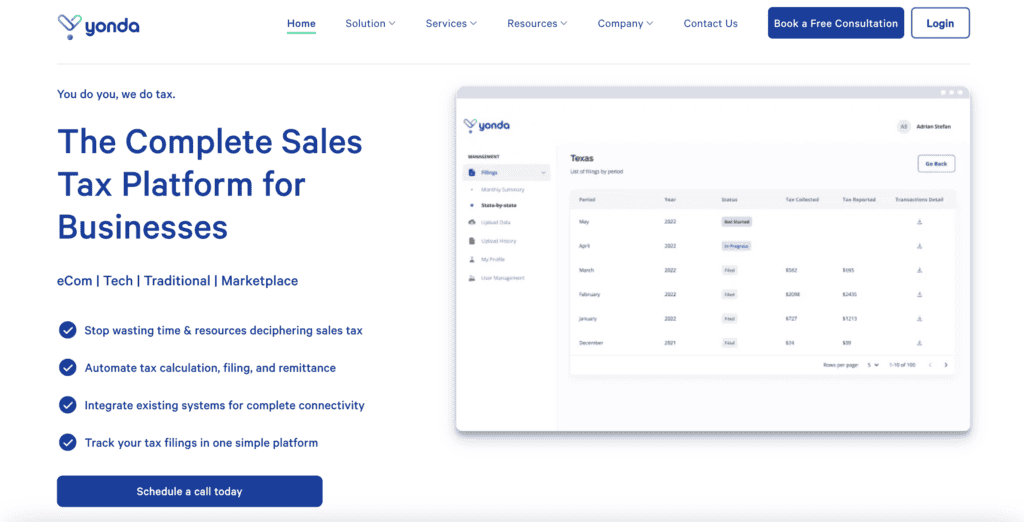The width and height of the screenshot is (1024, 522).
Task: Click the checkmark beside "Automate tax calculation"
Action: click(x=68, y=367)
